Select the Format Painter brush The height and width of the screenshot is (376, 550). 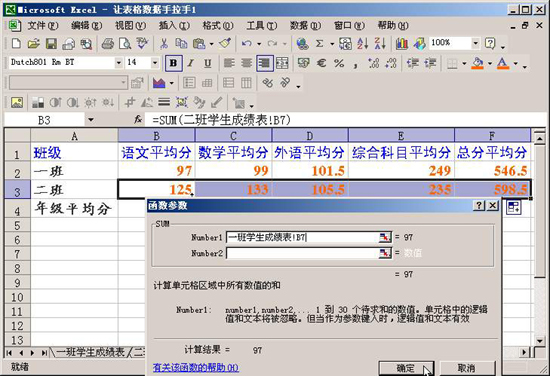point(225,43)
